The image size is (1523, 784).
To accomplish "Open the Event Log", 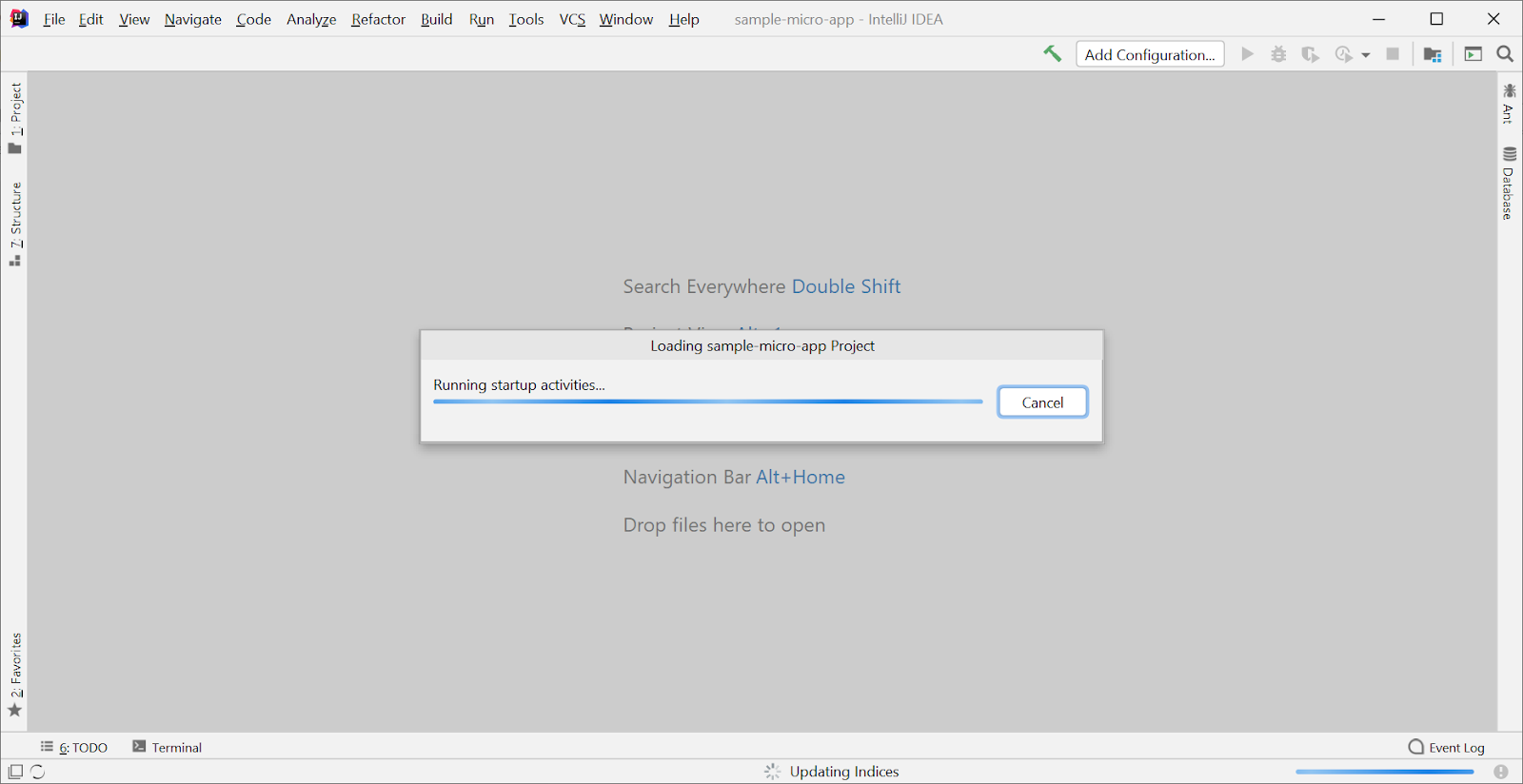I will 1447,747.
